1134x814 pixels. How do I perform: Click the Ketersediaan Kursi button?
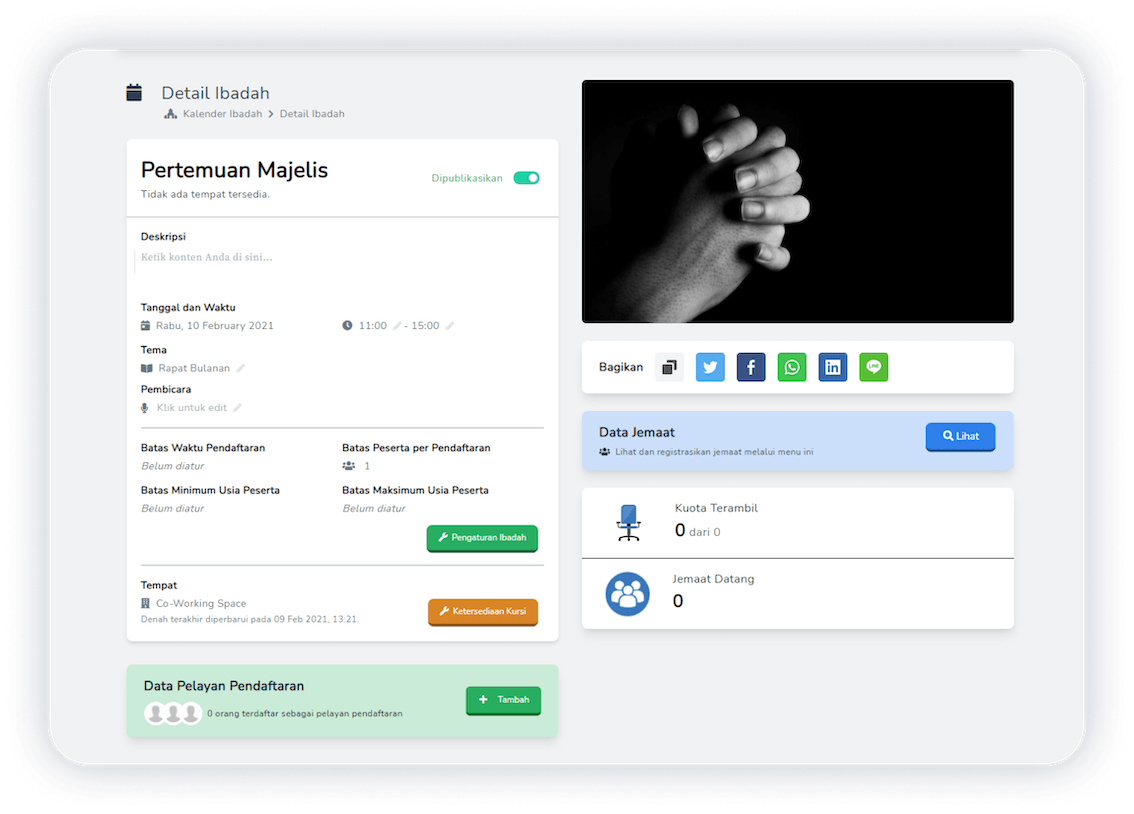[x=482, y=611]
